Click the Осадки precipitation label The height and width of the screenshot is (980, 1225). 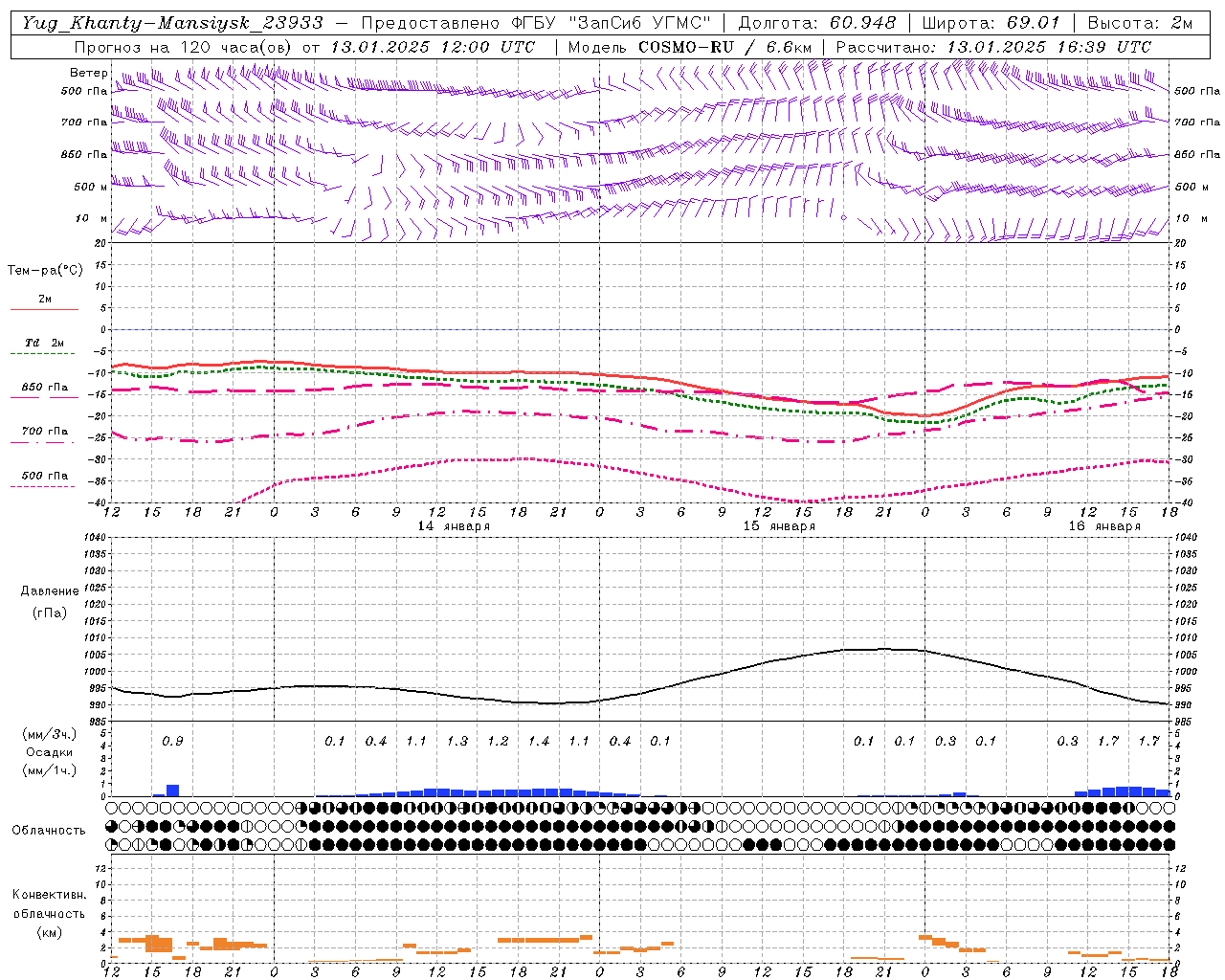click(49, 752)
